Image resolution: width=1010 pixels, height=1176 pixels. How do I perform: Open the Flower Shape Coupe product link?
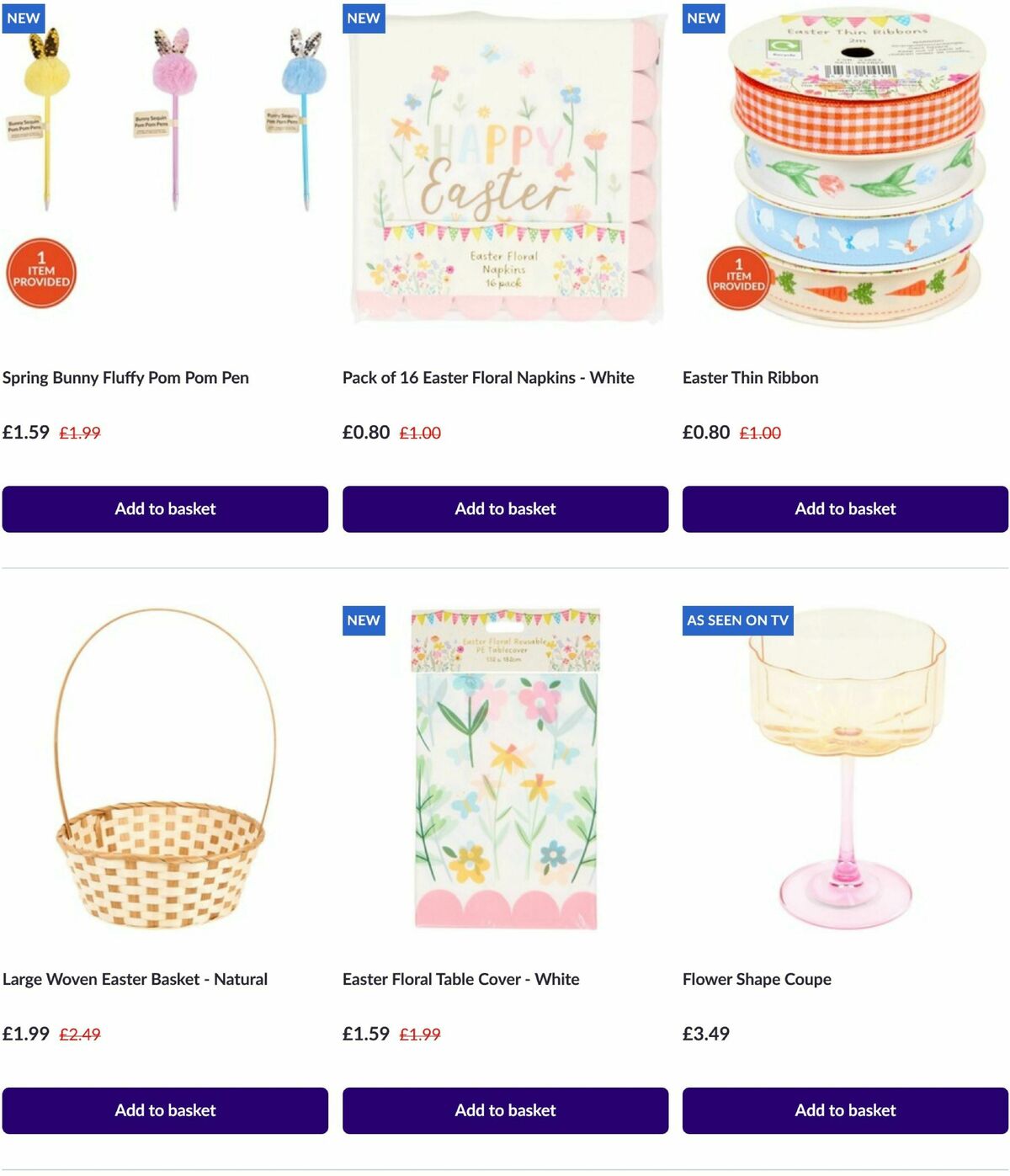click(x=757, y=980)
